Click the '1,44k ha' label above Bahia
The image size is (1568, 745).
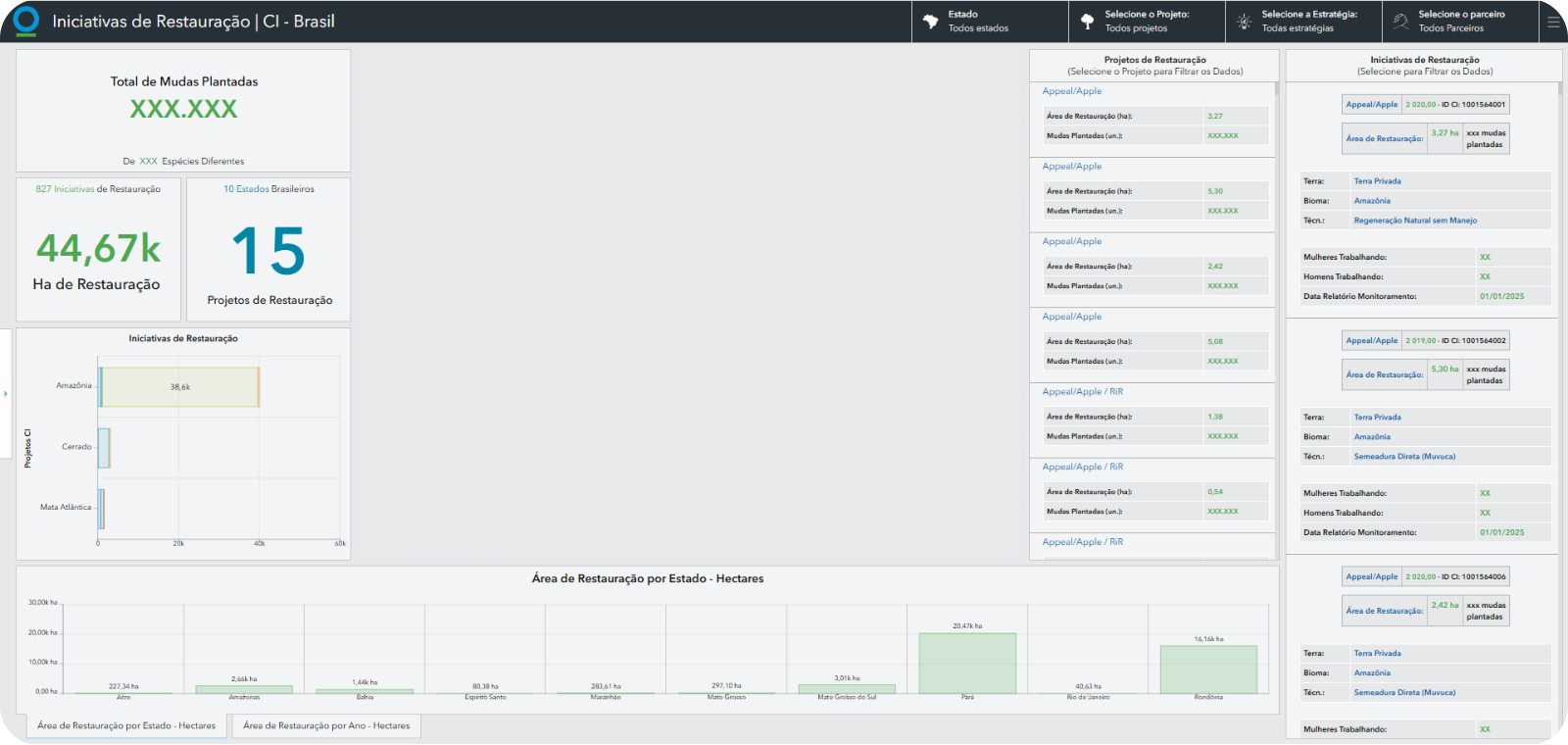365,682
